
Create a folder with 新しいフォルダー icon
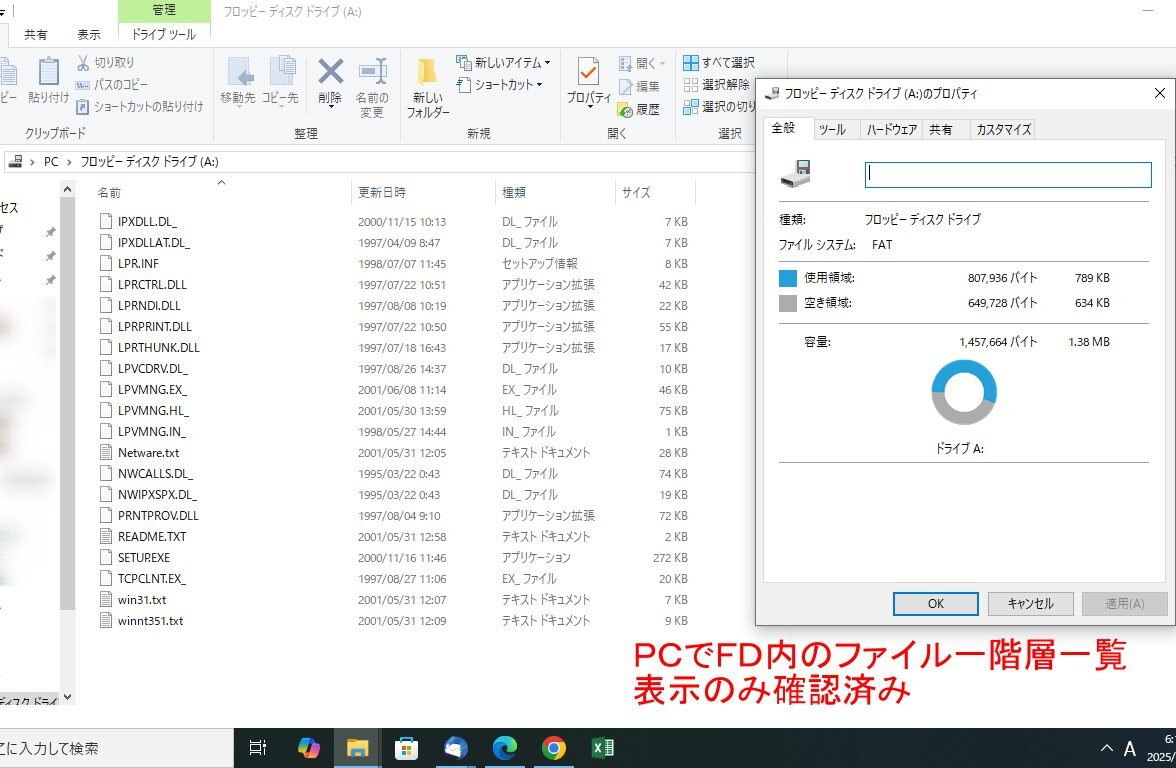point(427,85)
